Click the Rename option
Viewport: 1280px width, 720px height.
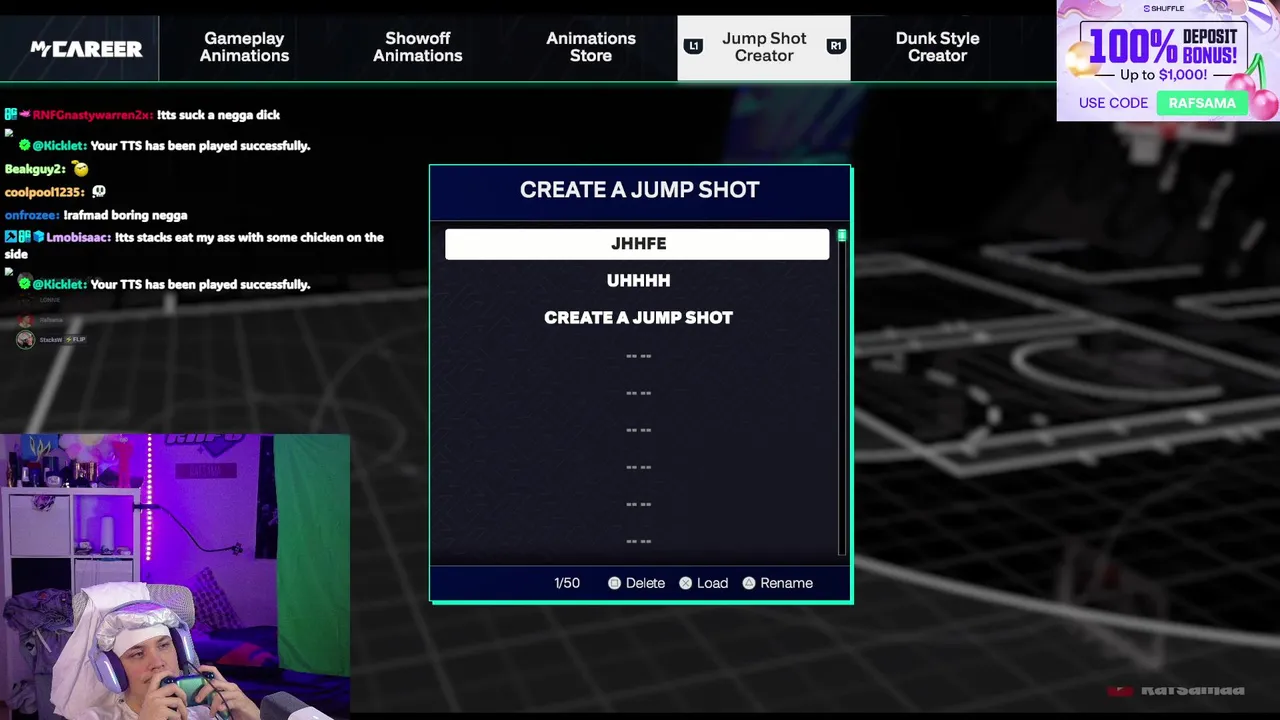coord(786,583)
